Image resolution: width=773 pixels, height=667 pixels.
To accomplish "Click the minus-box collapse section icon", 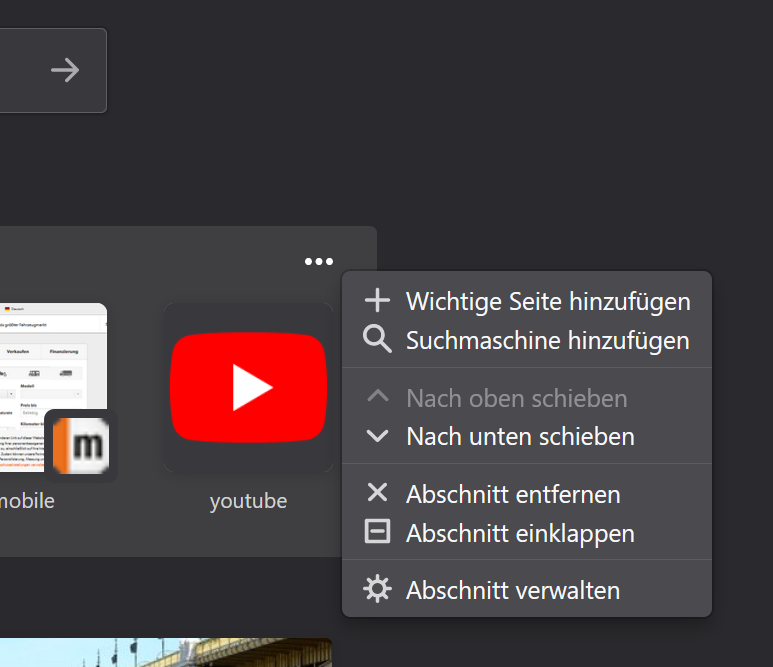I will click(x=377, y=531).
